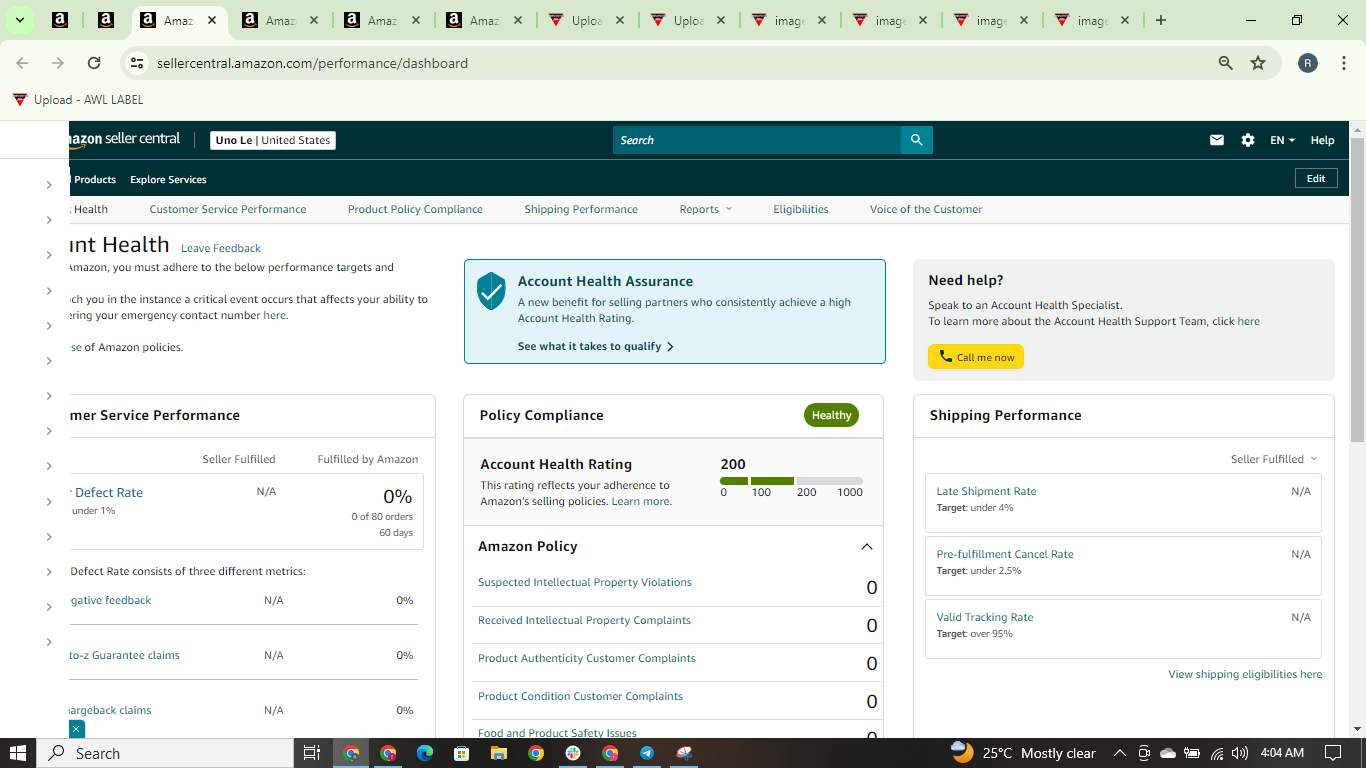Image resolution: width=1366 pixels, height=768 pixels.
Task: Click the network icon in system tray
Action: tap(1217, 753)
